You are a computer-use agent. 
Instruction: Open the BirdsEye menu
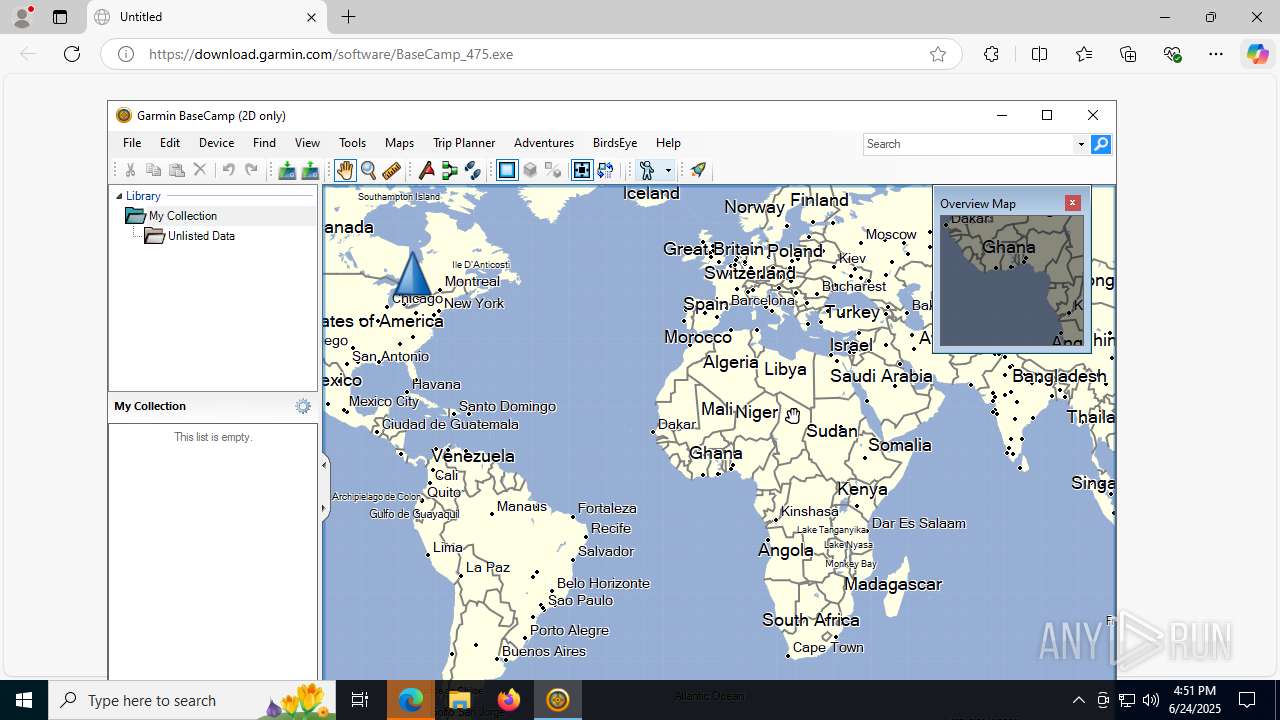615,143
